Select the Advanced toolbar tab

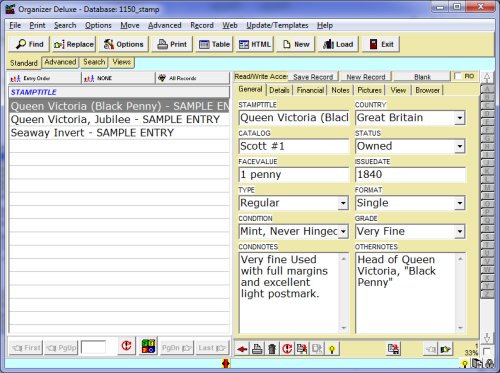tap(60, 62)
